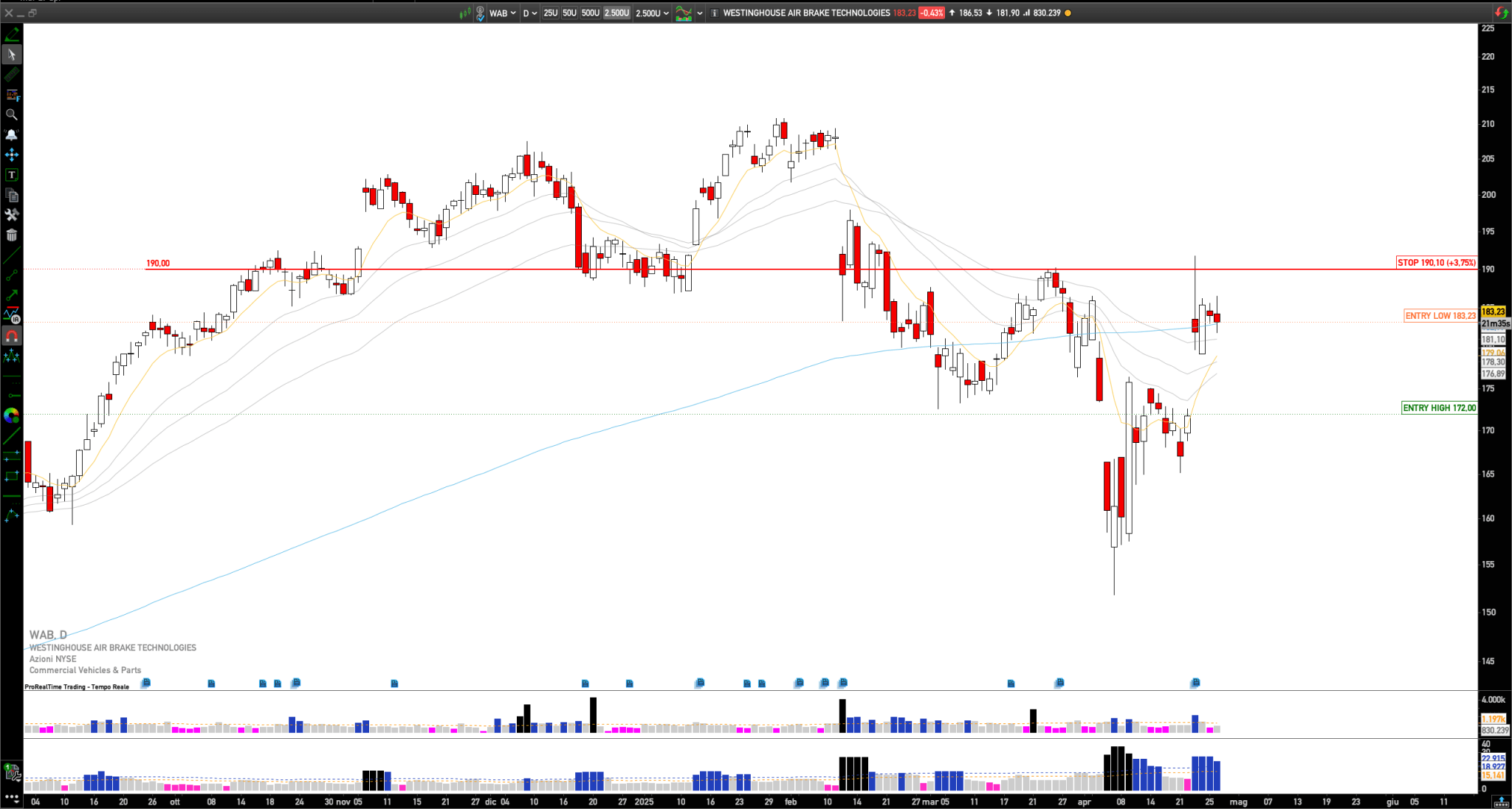This screenshot has height=809, width=1512.
Task: Click the magnifying glass zoom tool
Action: tap(12, 114)
